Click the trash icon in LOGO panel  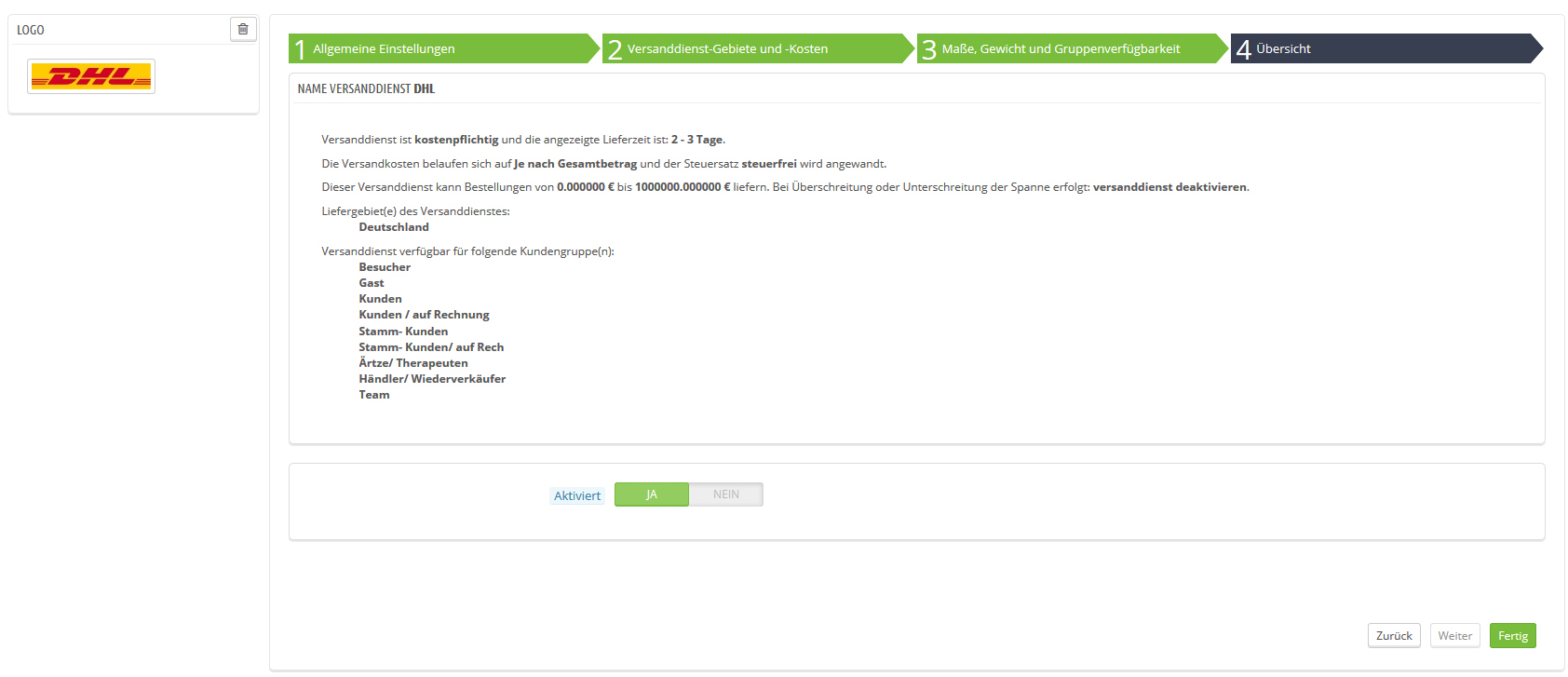243,30
